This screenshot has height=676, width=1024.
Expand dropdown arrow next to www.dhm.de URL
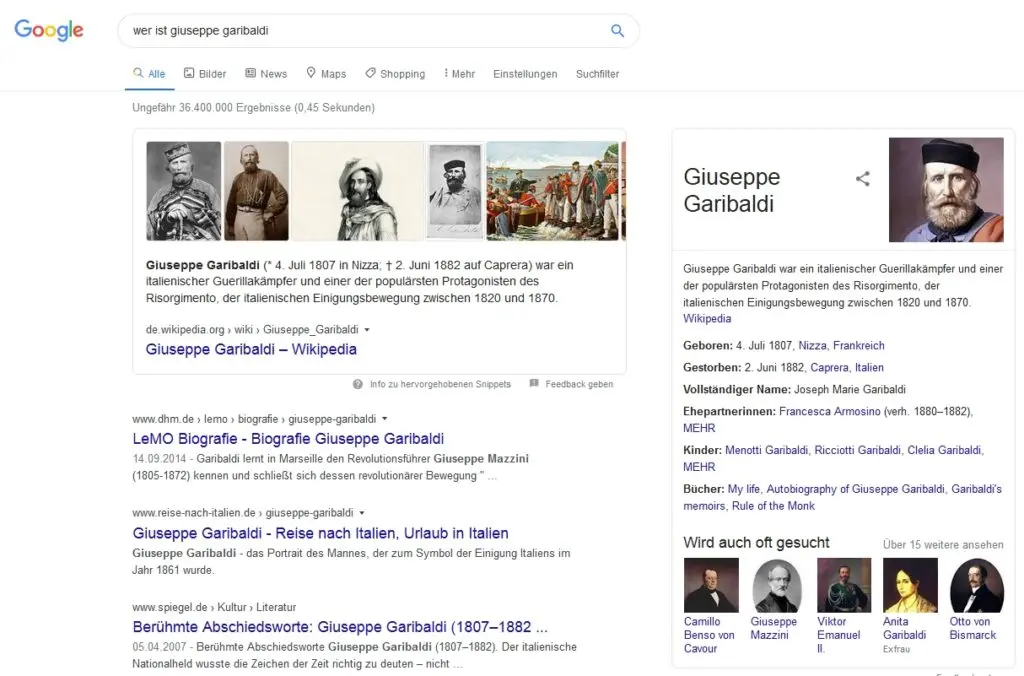pyautogui.click(x=385, y=419)
